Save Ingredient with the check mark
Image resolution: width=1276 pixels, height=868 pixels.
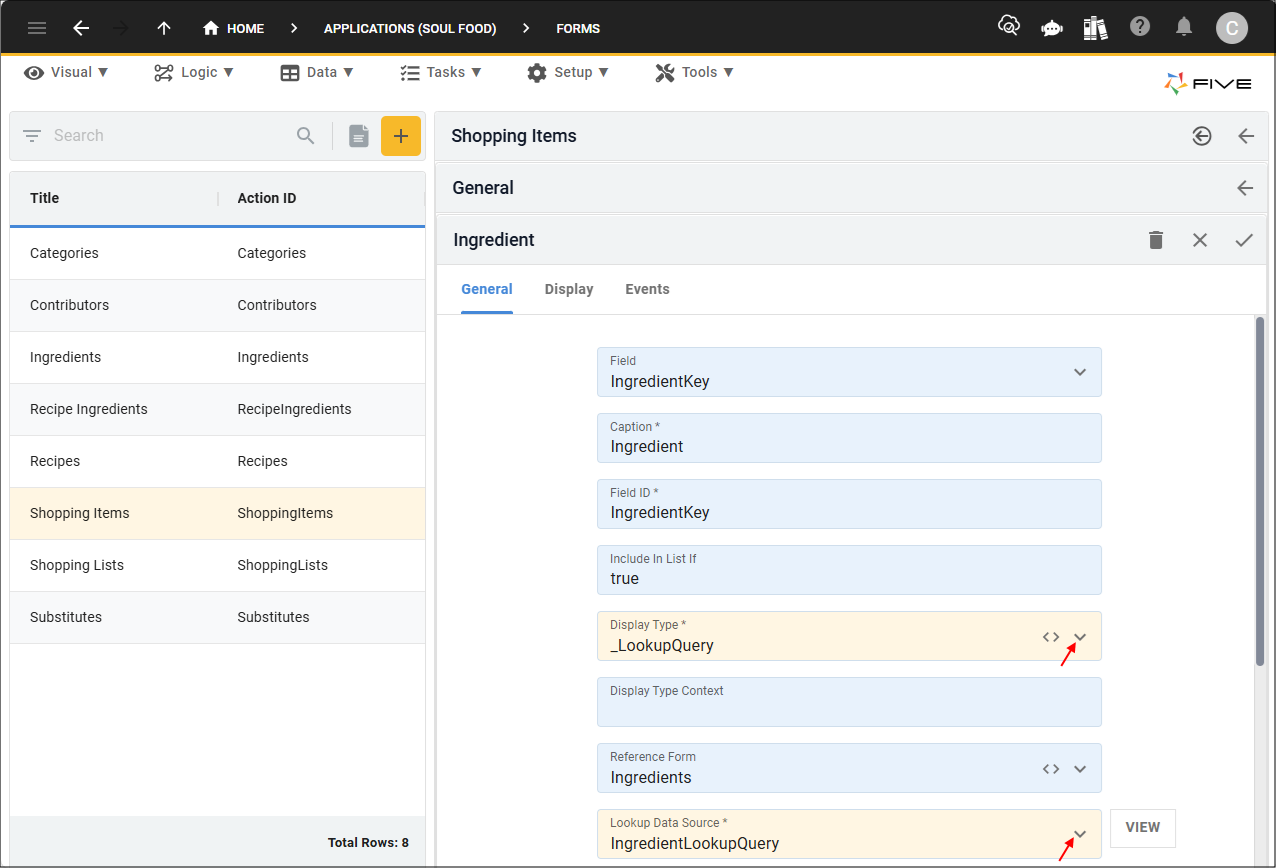point(1244,240)
